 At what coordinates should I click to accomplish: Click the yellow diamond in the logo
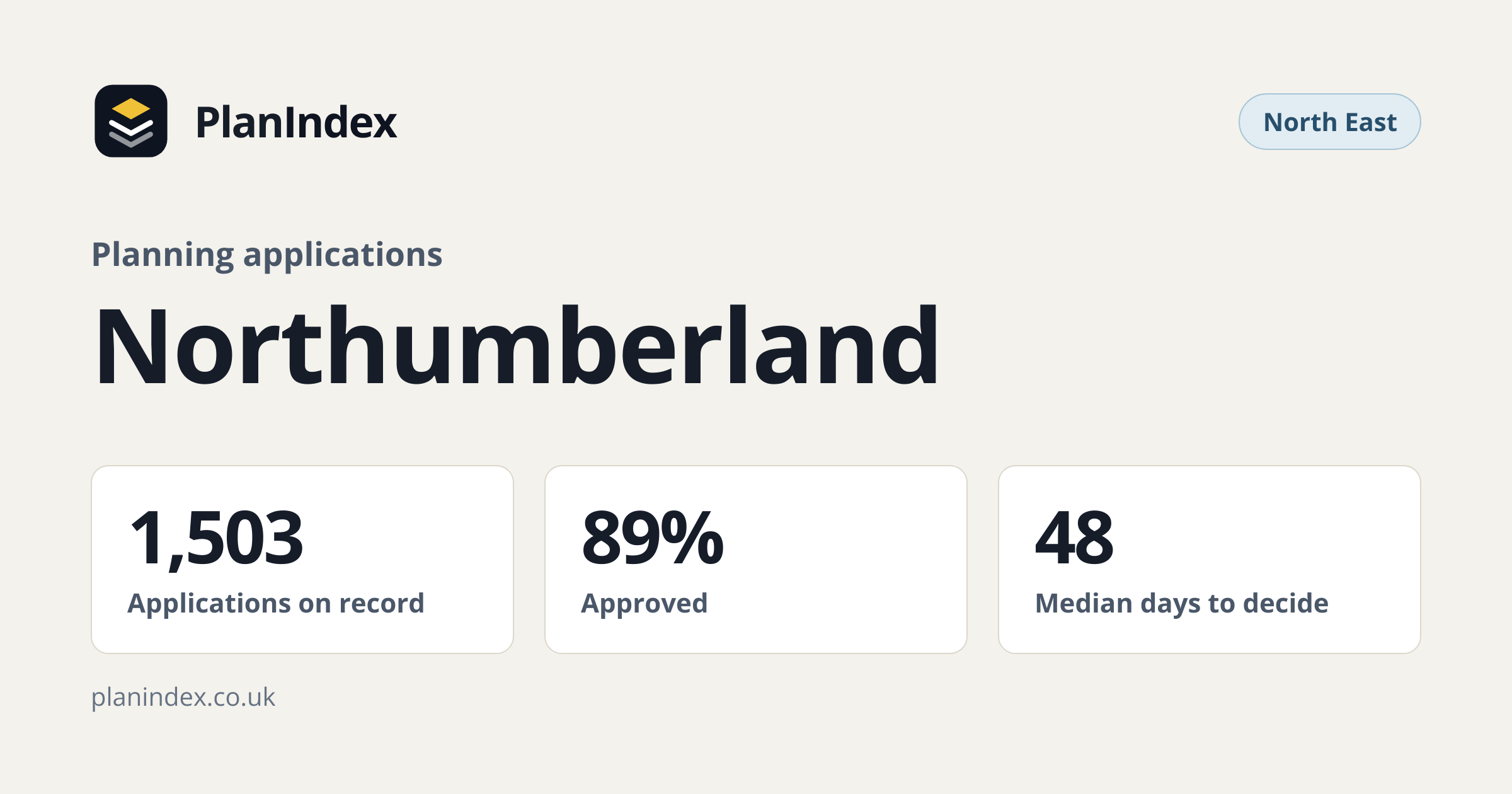[131, 108]
